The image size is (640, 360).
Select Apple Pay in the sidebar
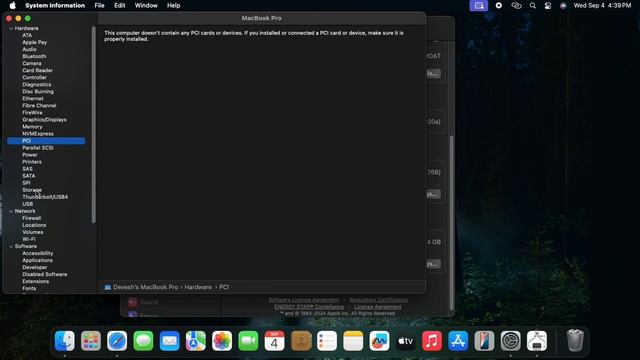coord(34,42)
